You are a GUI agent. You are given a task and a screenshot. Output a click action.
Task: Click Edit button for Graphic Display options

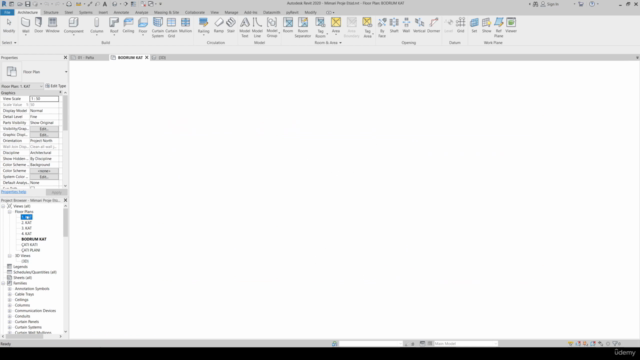pyautogui.click(x=44, y=135)
